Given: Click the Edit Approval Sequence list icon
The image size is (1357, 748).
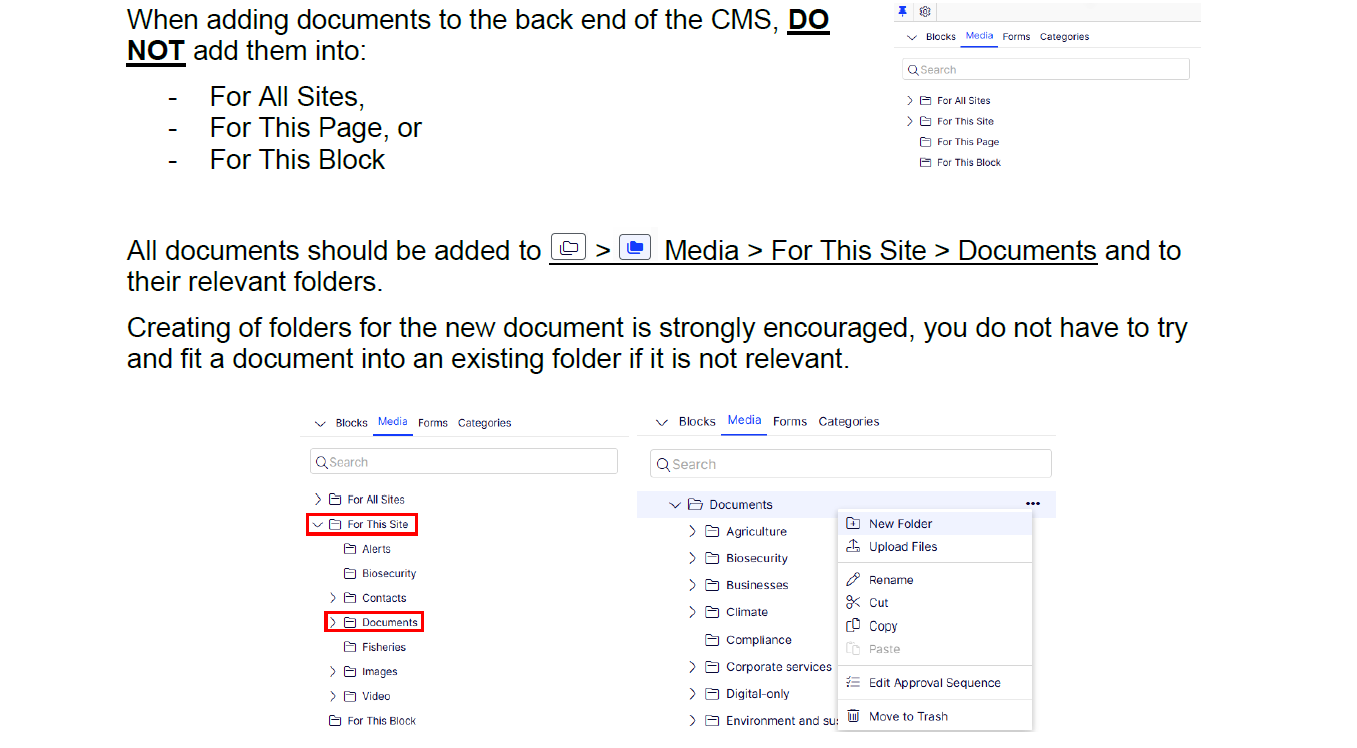Looking at the screenshot, I should pos(853,682).
